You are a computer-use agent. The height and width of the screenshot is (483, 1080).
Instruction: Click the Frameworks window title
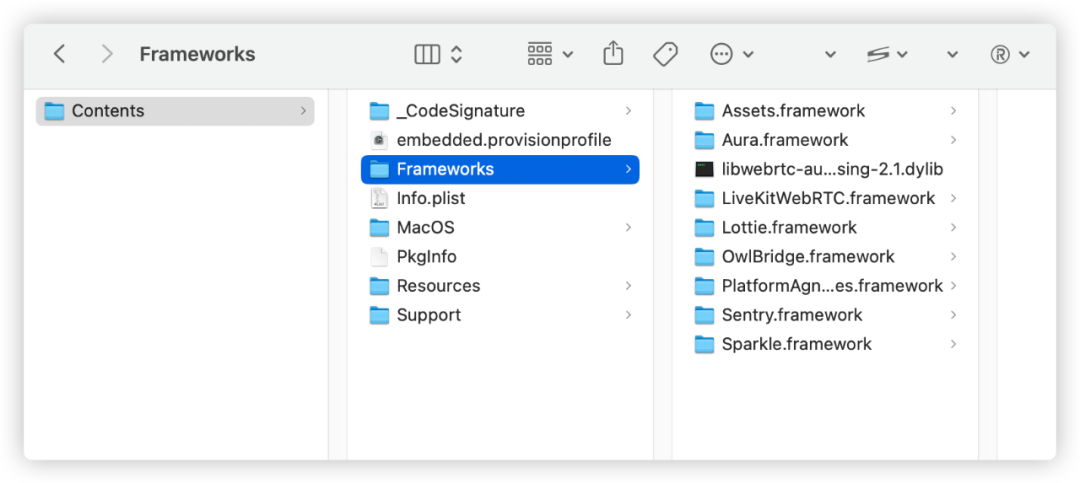pyautogui.click(x=197, y=55)
